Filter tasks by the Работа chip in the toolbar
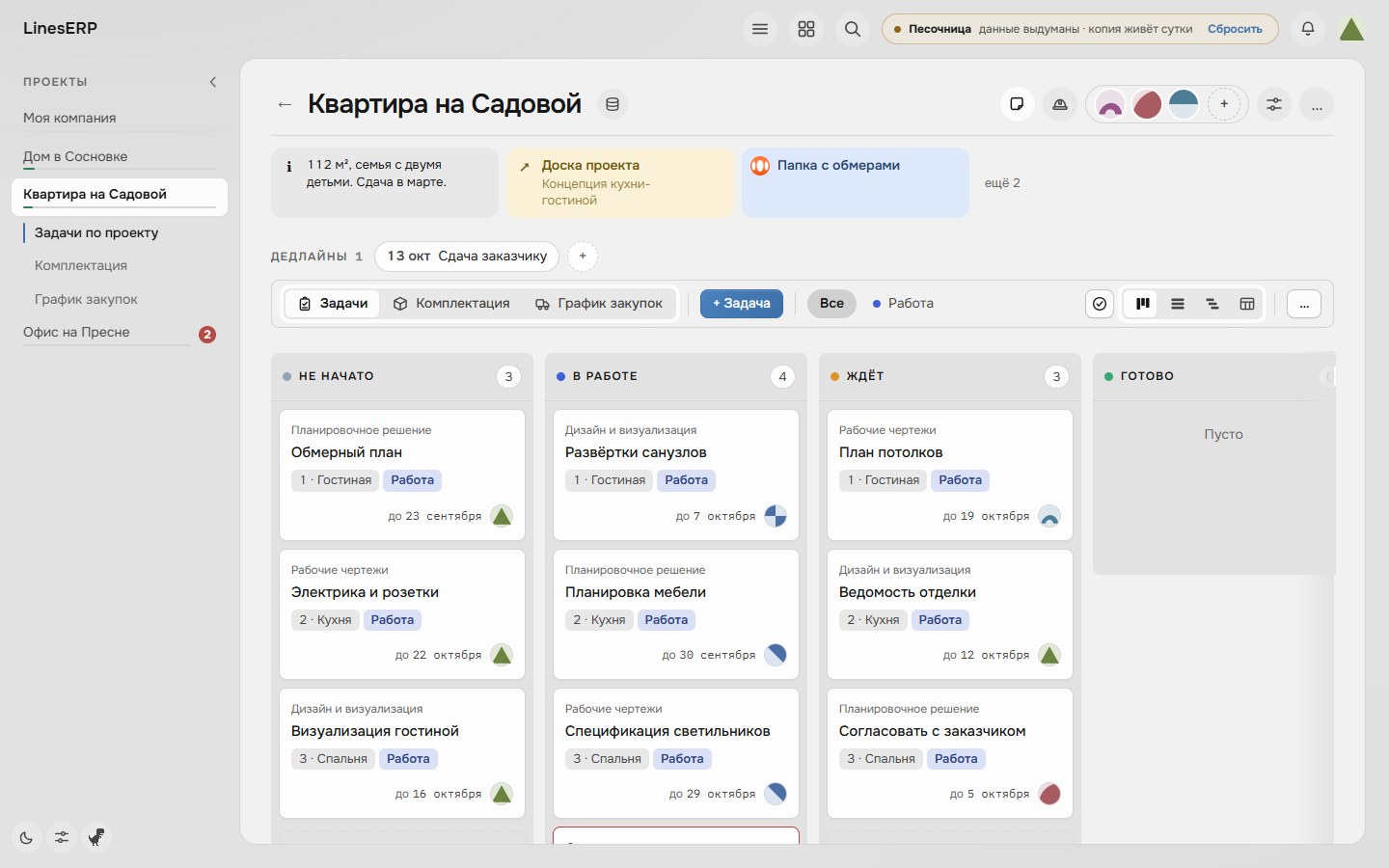Viewport: 1389px width, 868px height. [x=903, y=304]
